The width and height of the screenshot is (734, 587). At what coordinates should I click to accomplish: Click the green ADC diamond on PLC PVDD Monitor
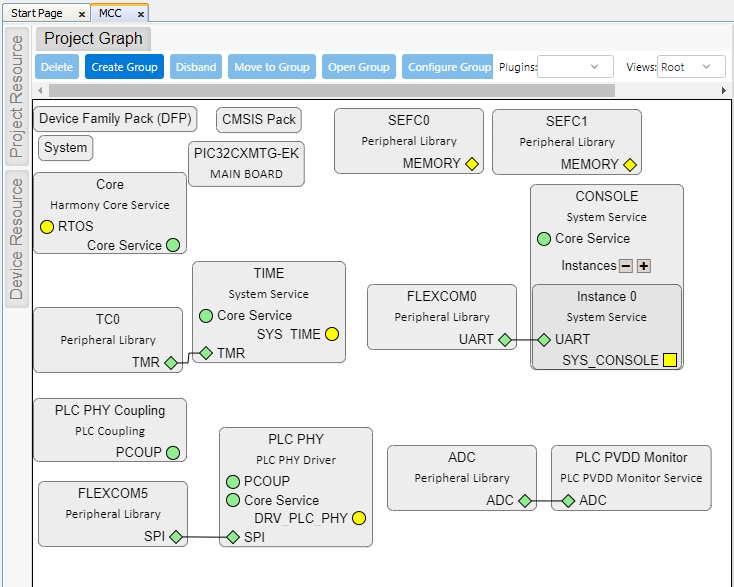(568, 501)
